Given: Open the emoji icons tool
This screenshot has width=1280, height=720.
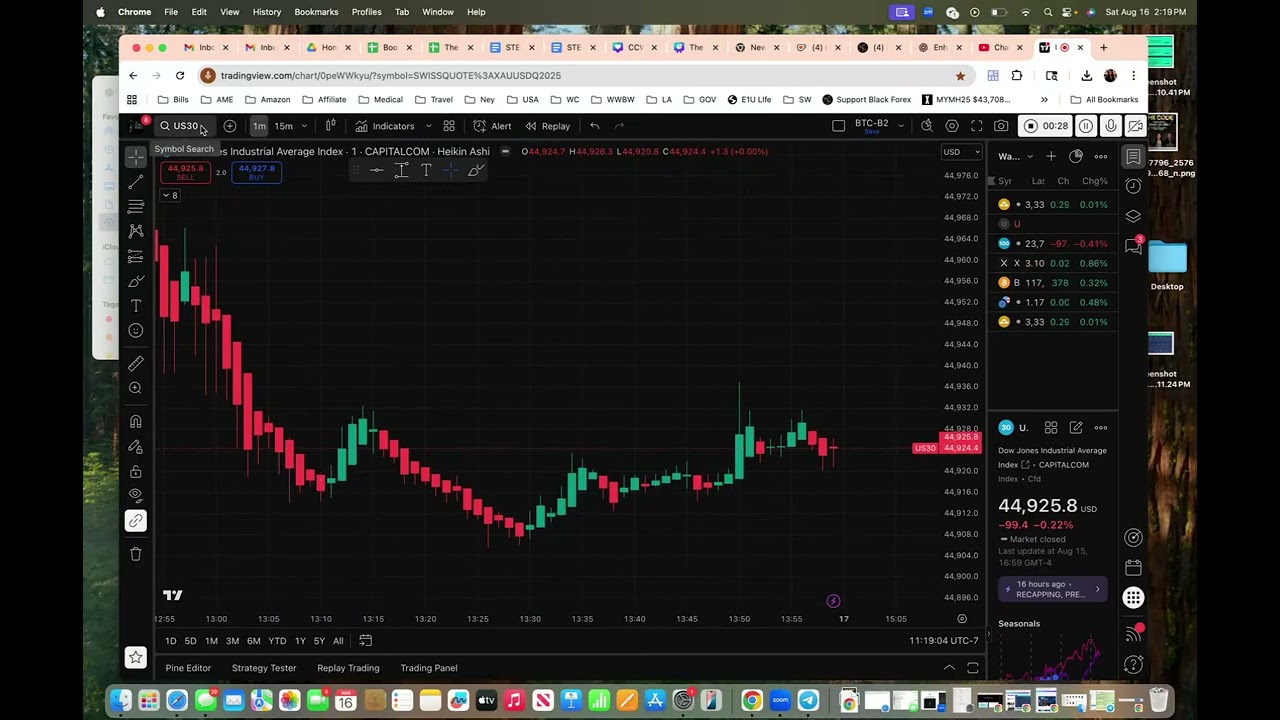Looking at the screenshot, I should pos(136,330).
